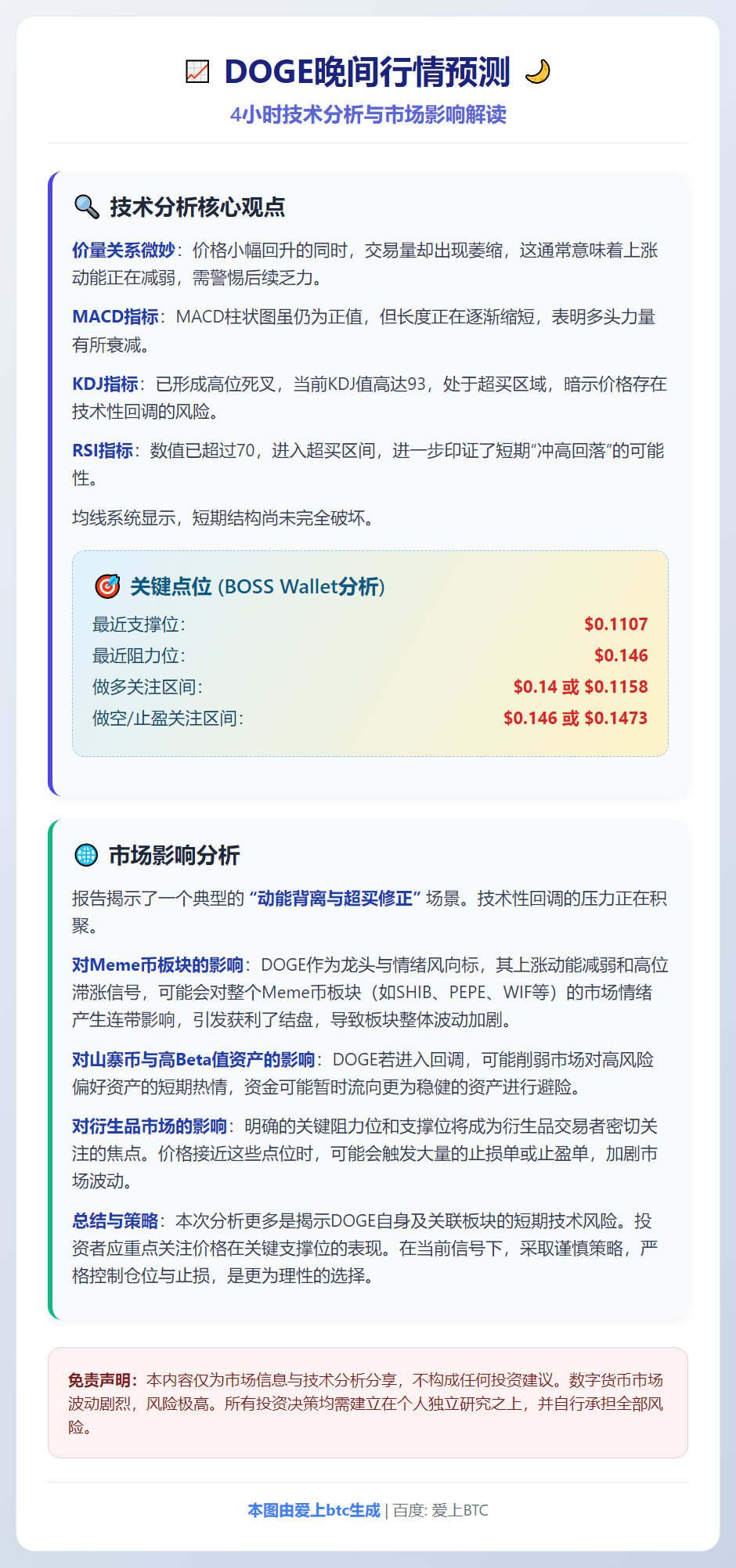Viewport: 736px width, 1568px height.
Task: Click the bold label MACD指标
Action: click(115, 317)
